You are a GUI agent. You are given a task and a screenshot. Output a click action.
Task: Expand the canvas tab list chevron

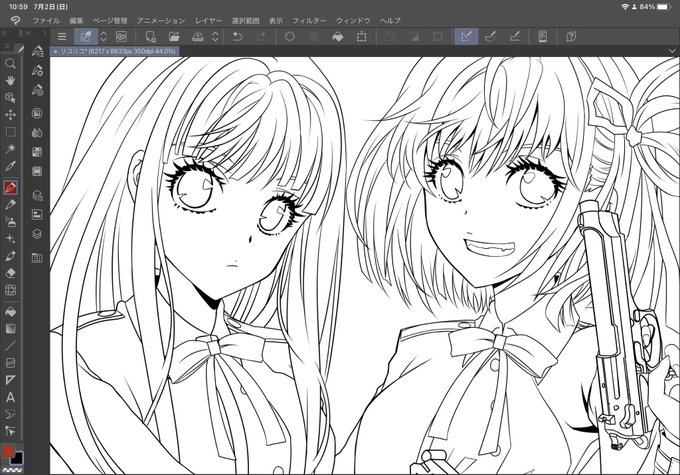tap(673, 51)
